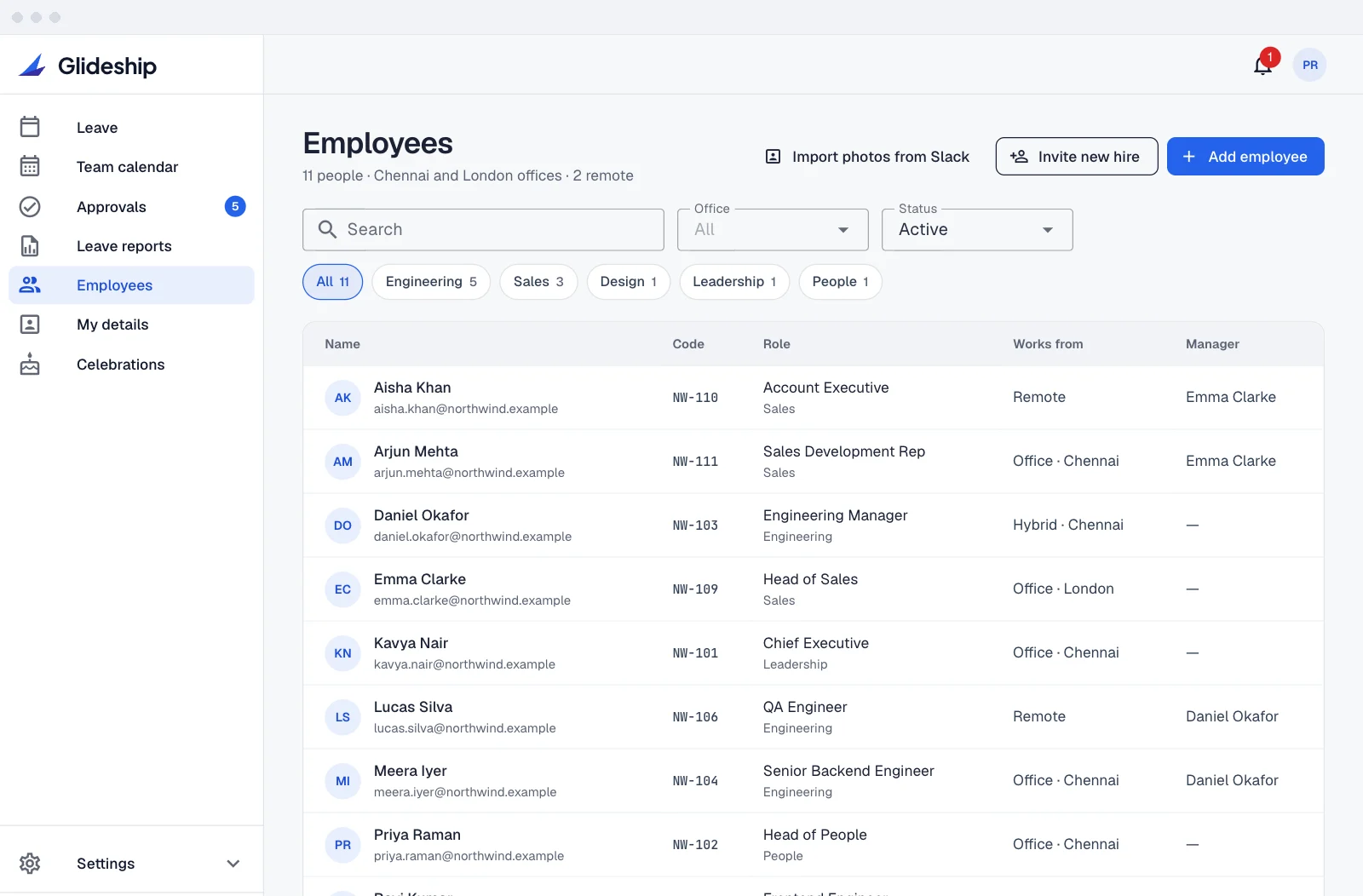Click Daniel Okafor's DO avatar
The width and height of the screenshot is (1363, 896).
[342, 526]
